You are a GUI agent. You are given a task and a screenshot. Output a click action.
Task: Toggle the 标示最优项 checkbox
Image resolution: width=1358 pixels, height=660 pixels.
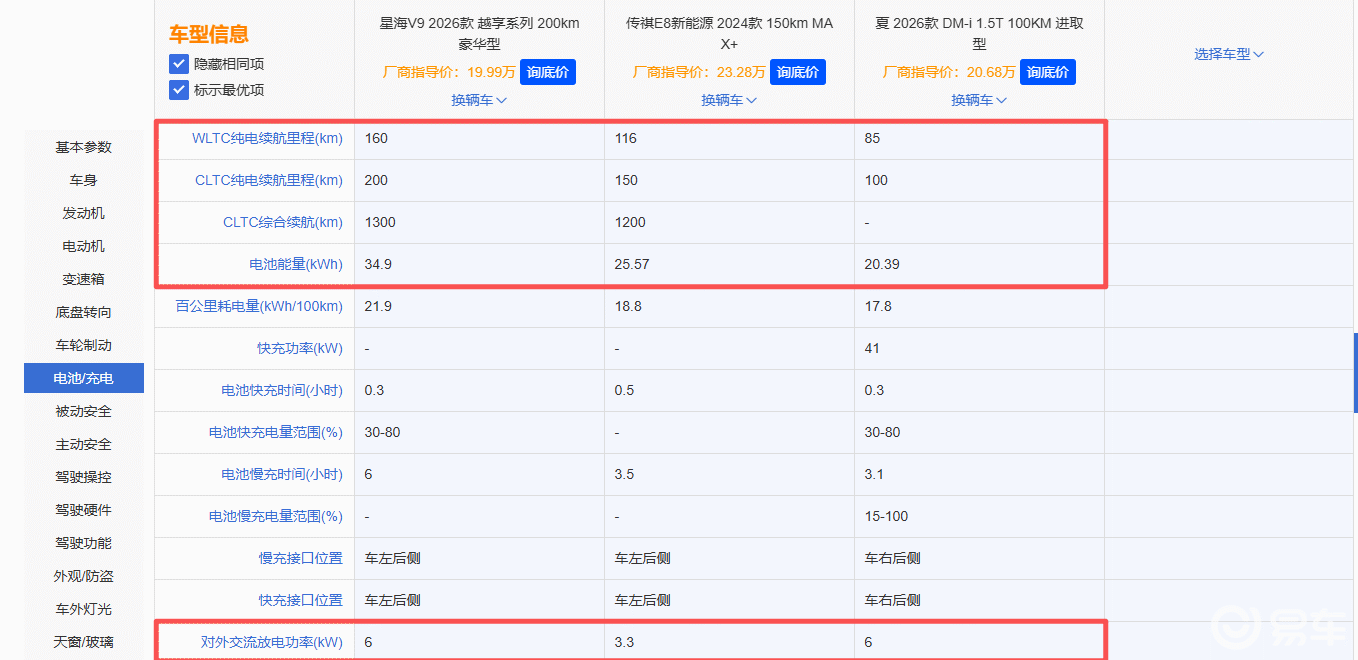pyautogui.click(x=179, y=90)
